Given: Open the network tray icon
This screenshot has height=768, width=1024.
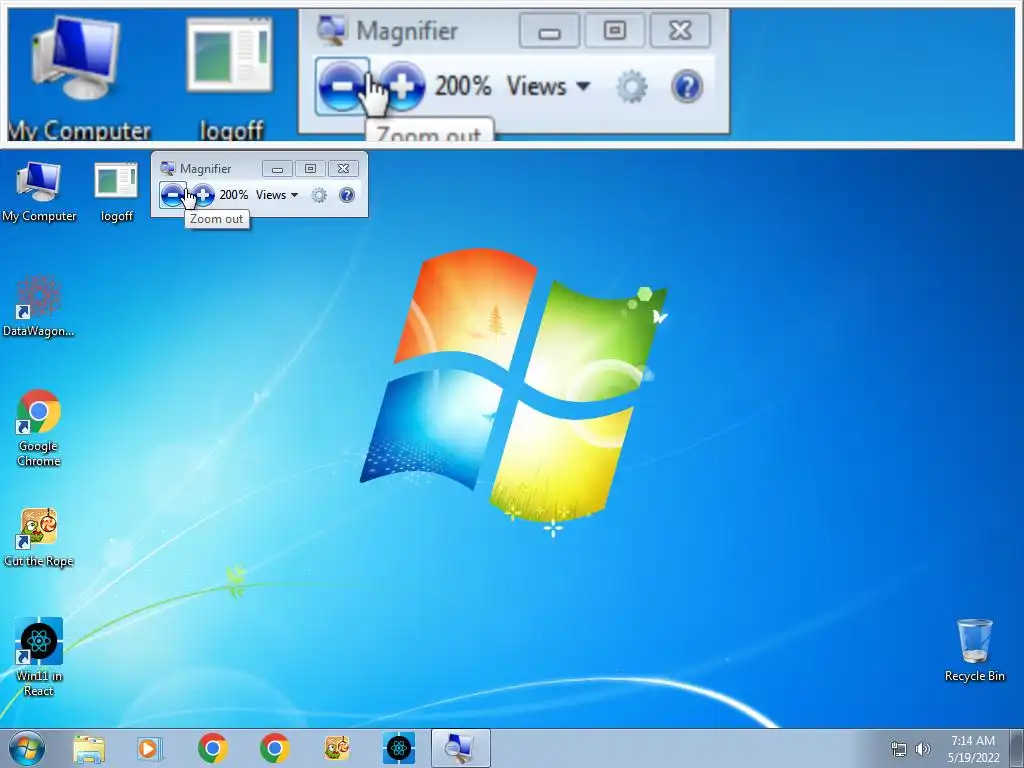Looking at the screenshot, I should (899, 749).
